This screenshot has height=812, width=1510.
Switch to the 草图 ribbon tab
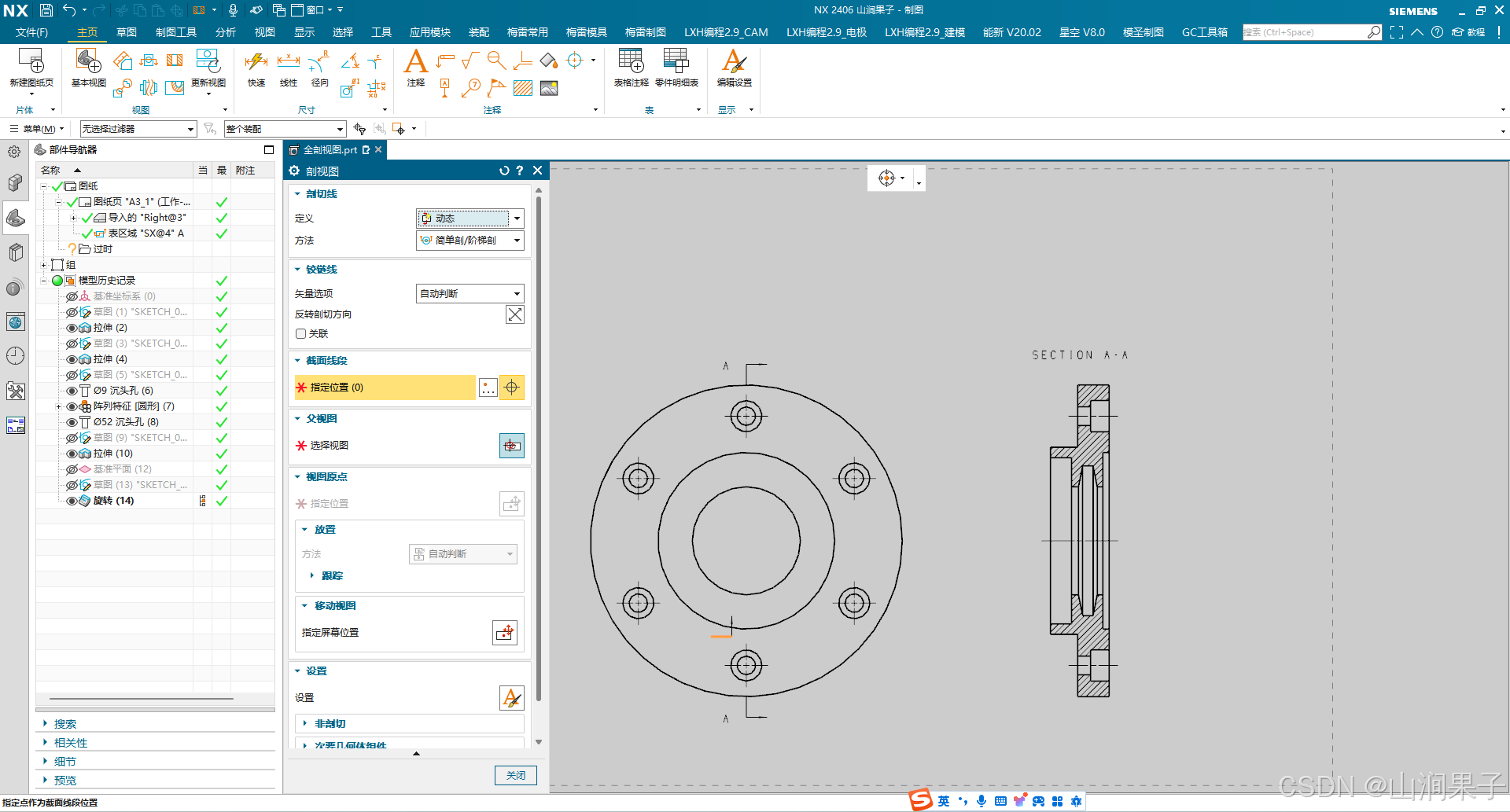coord(127,32)
